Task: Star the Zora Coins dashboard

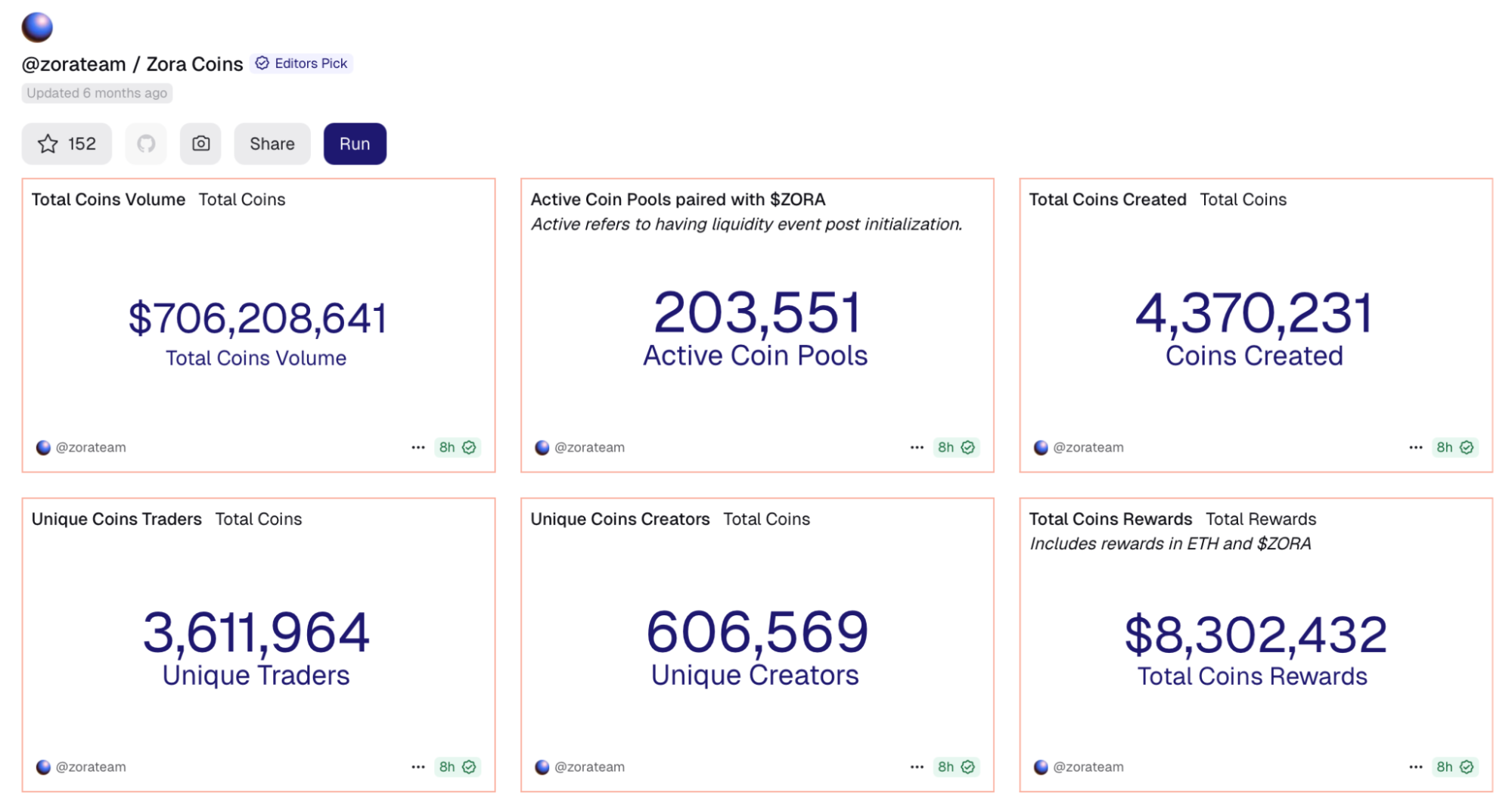Action: (67, 144)
